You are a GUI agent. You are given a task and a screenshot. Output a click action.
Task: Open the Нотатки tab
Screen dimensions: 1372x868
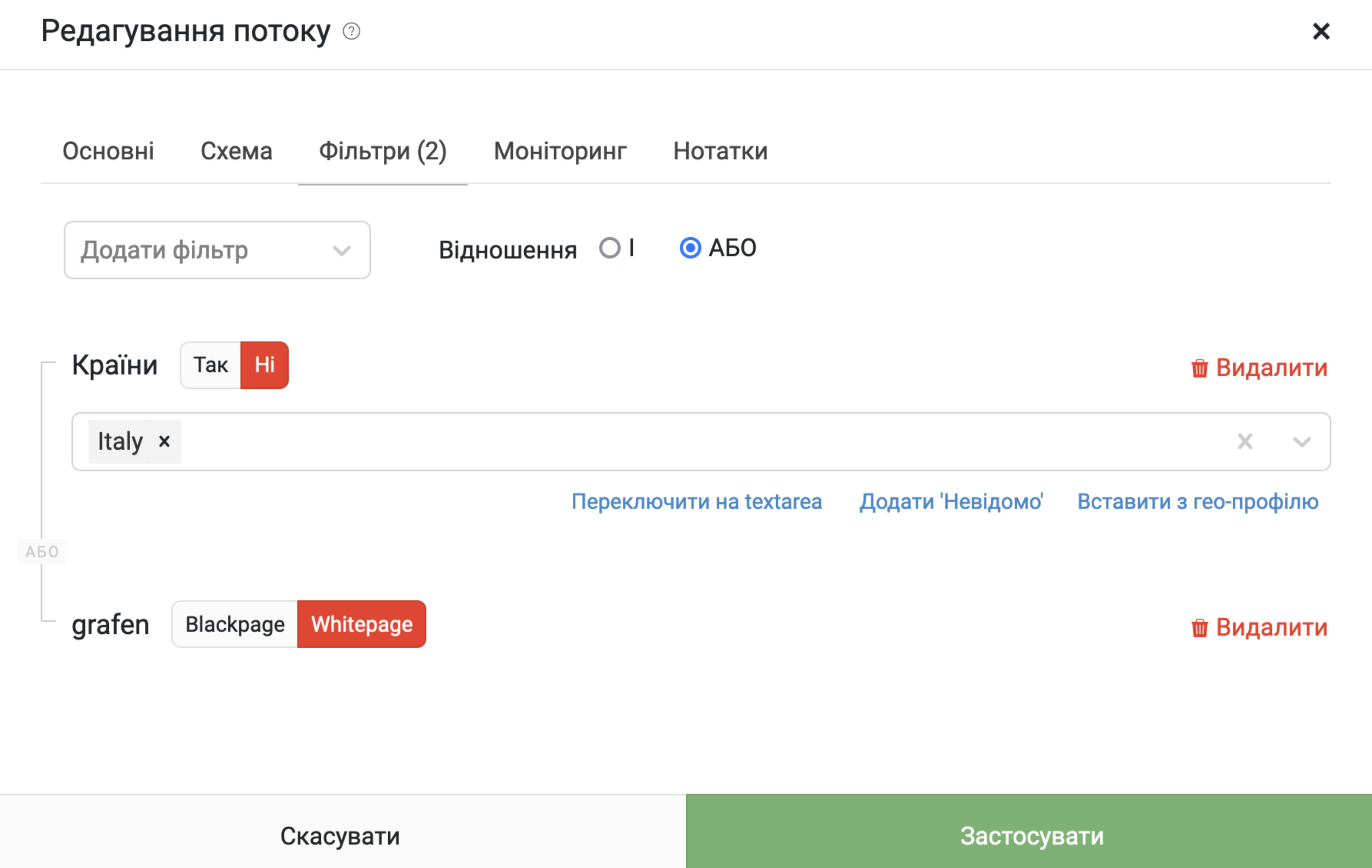coord(720,151)
